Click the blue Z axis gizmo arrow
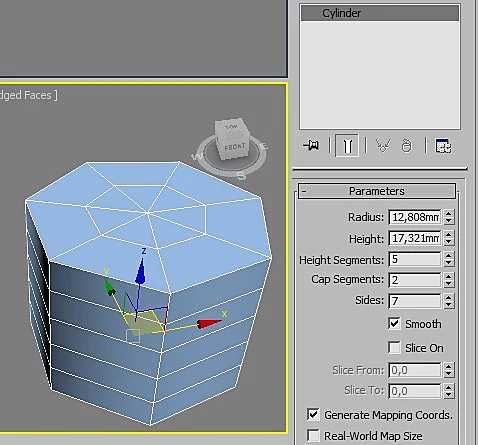 click(141, 272)
